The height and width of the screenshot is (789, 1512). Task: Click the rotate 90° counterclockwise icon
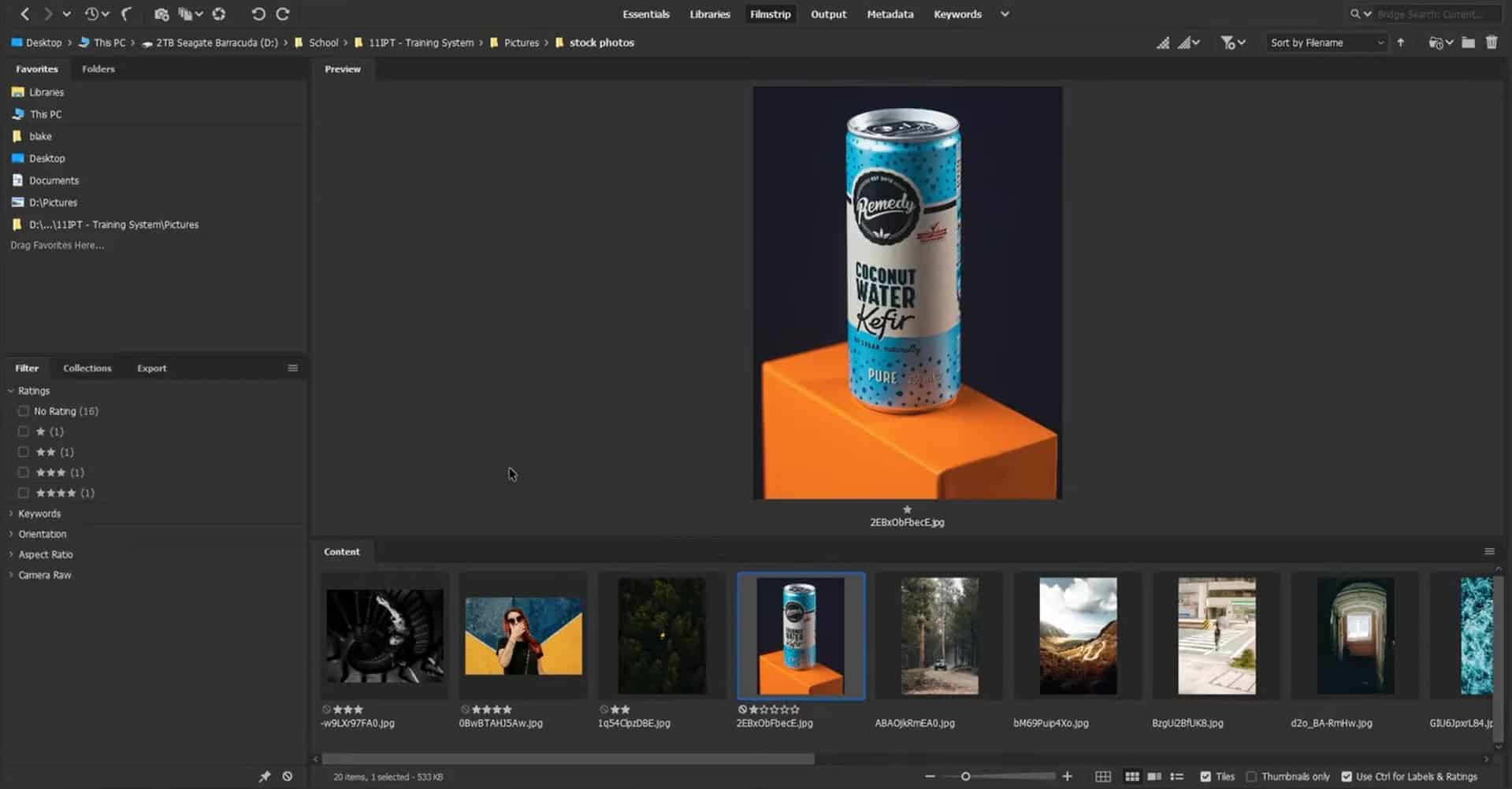click(258, 14)
